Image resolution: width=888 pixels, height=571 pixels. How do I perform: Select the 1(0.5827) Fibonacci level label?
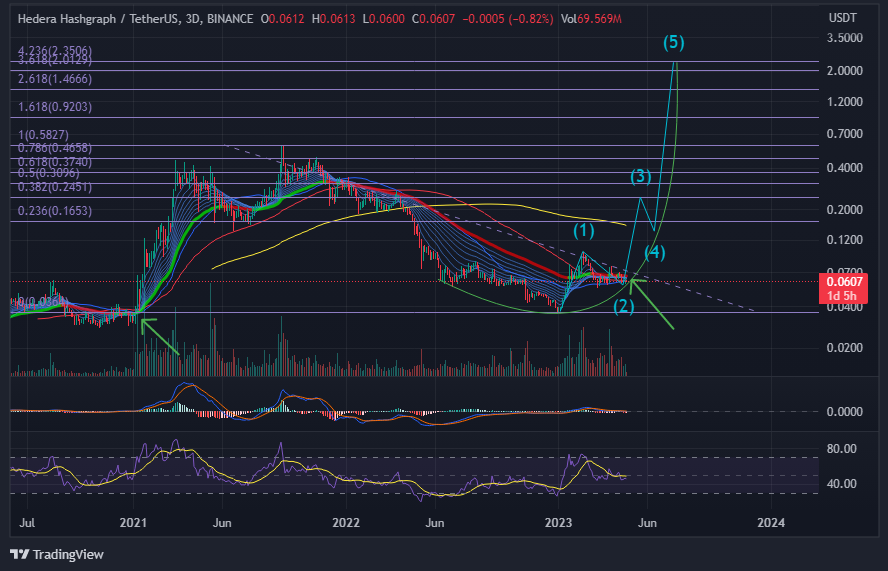[44, 135]
